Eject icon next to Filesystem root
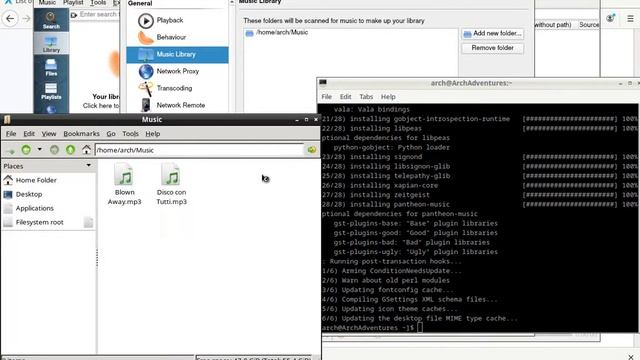 pos(88,222)
